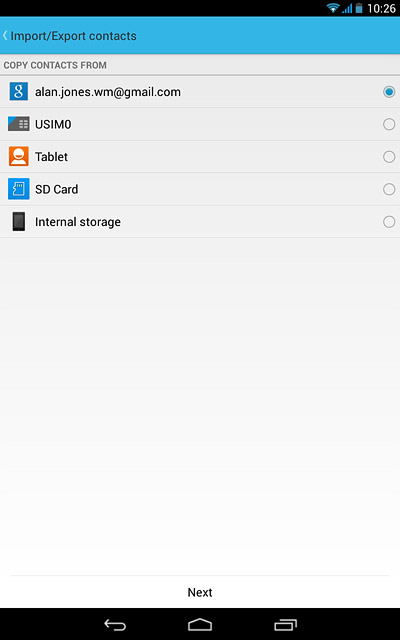Screen dimensions: 400x640
Task: Choose the Internal storage radio button
Action: (x=389, y=222)
